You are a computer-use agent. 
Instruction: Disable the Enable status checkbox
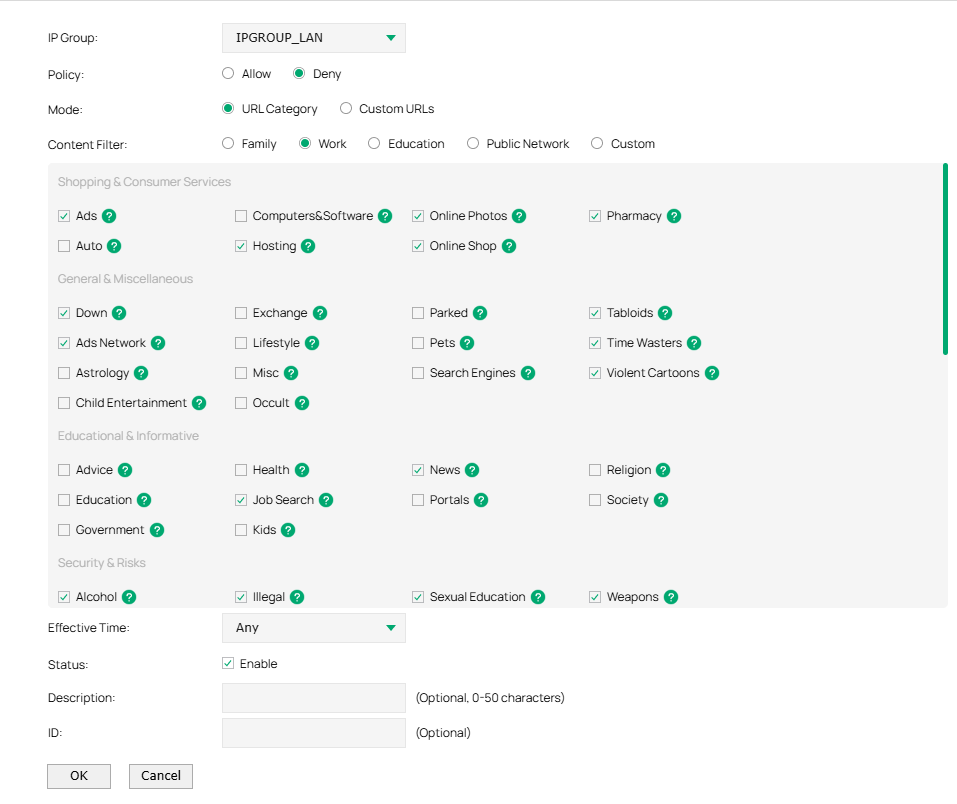[x=228, y=662]
